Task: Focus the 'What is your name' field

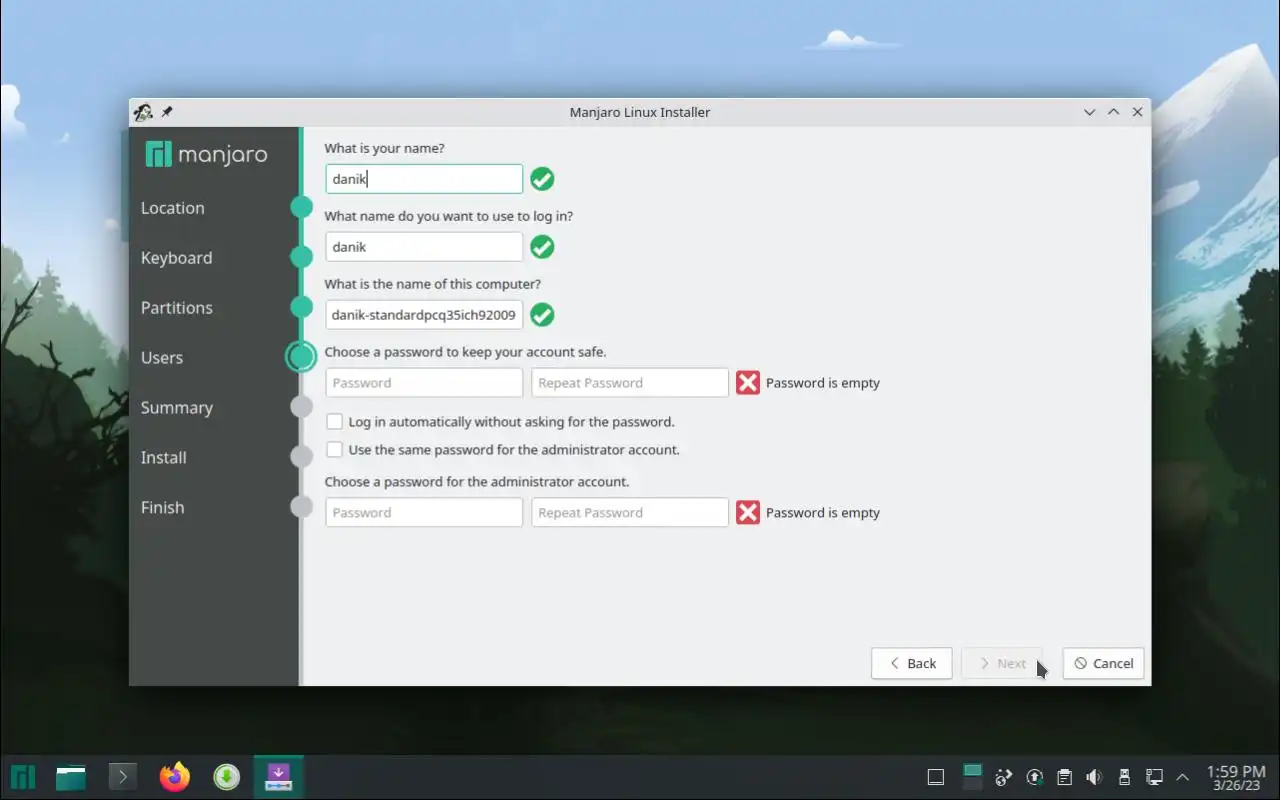Action: click(x=424, y=179)
